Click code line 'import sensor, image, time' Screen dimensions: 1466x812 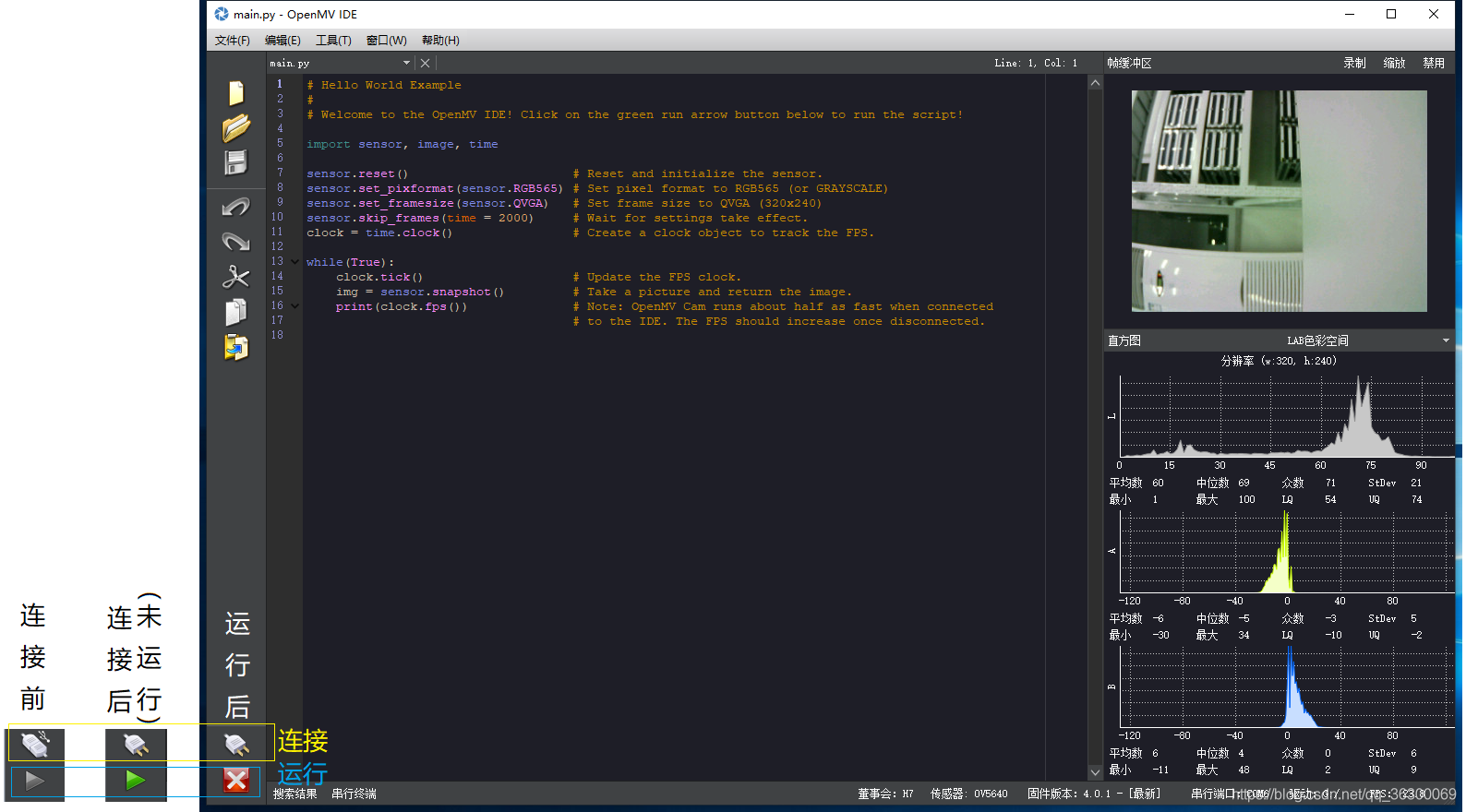pyautogui.click(x=402, y=144)
